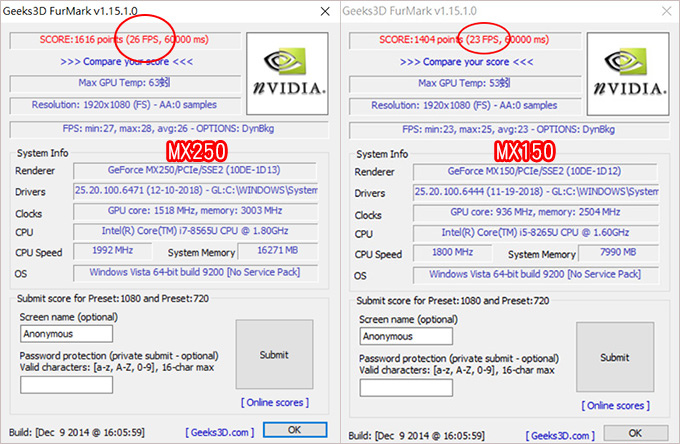Click the OS Windows Vista value in the MX250 window

195,273
